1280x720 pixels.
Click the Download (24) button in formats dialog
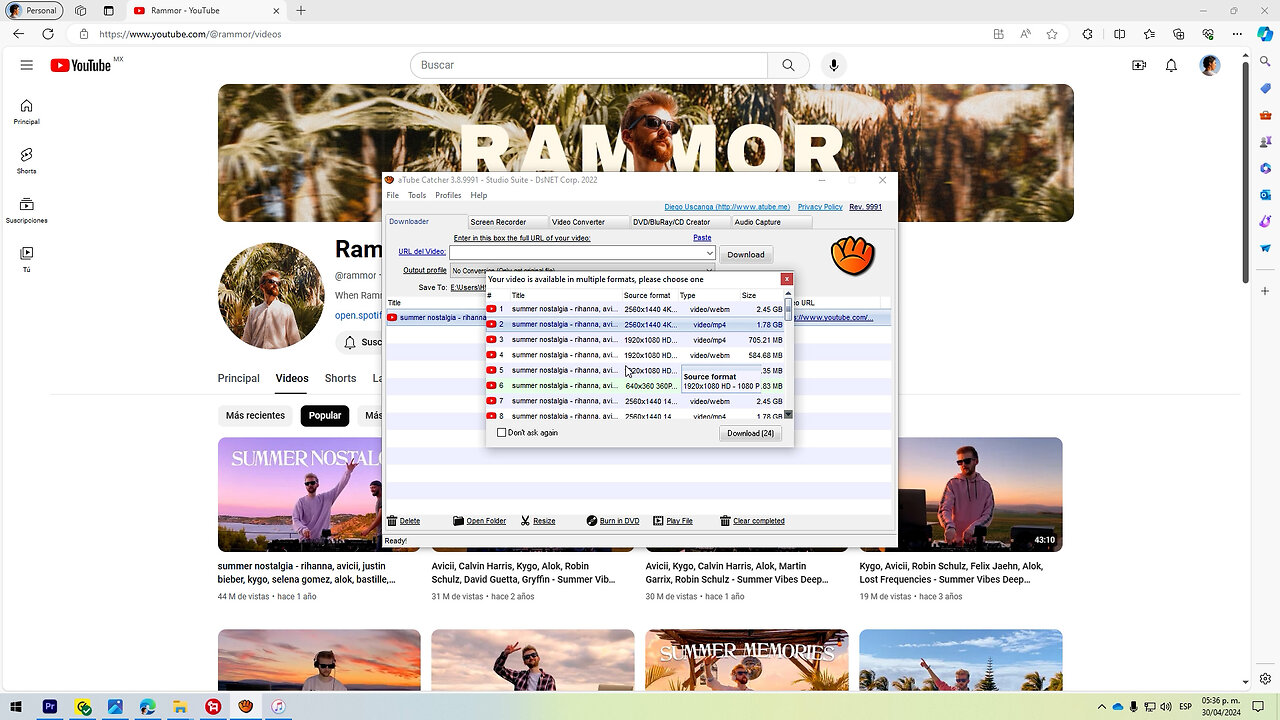pos(750,433)
